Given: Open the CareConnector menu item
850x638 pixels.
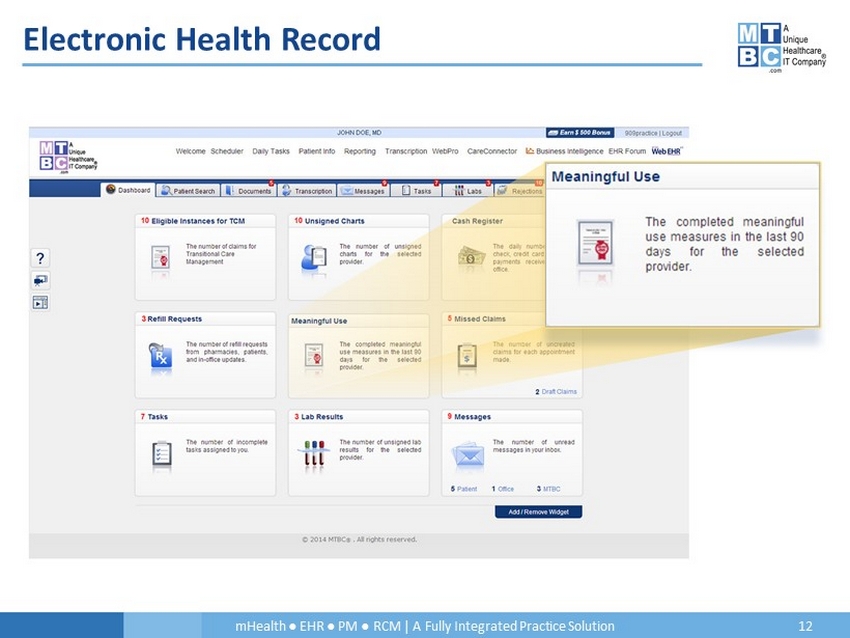Looking at the screenshot, I should click(x=492, y=151).
